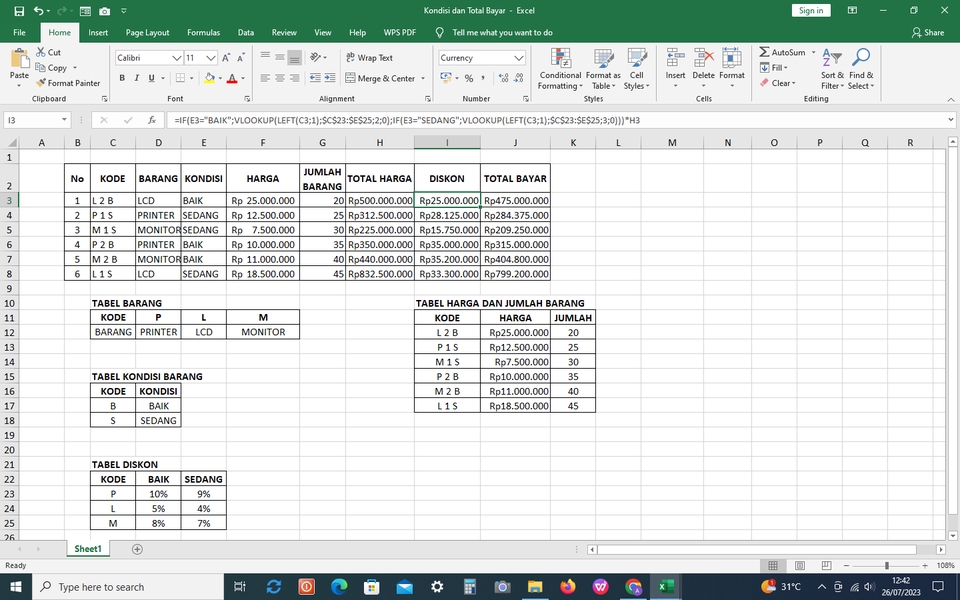Apply top vertical alignment

[x=265, y=58]
